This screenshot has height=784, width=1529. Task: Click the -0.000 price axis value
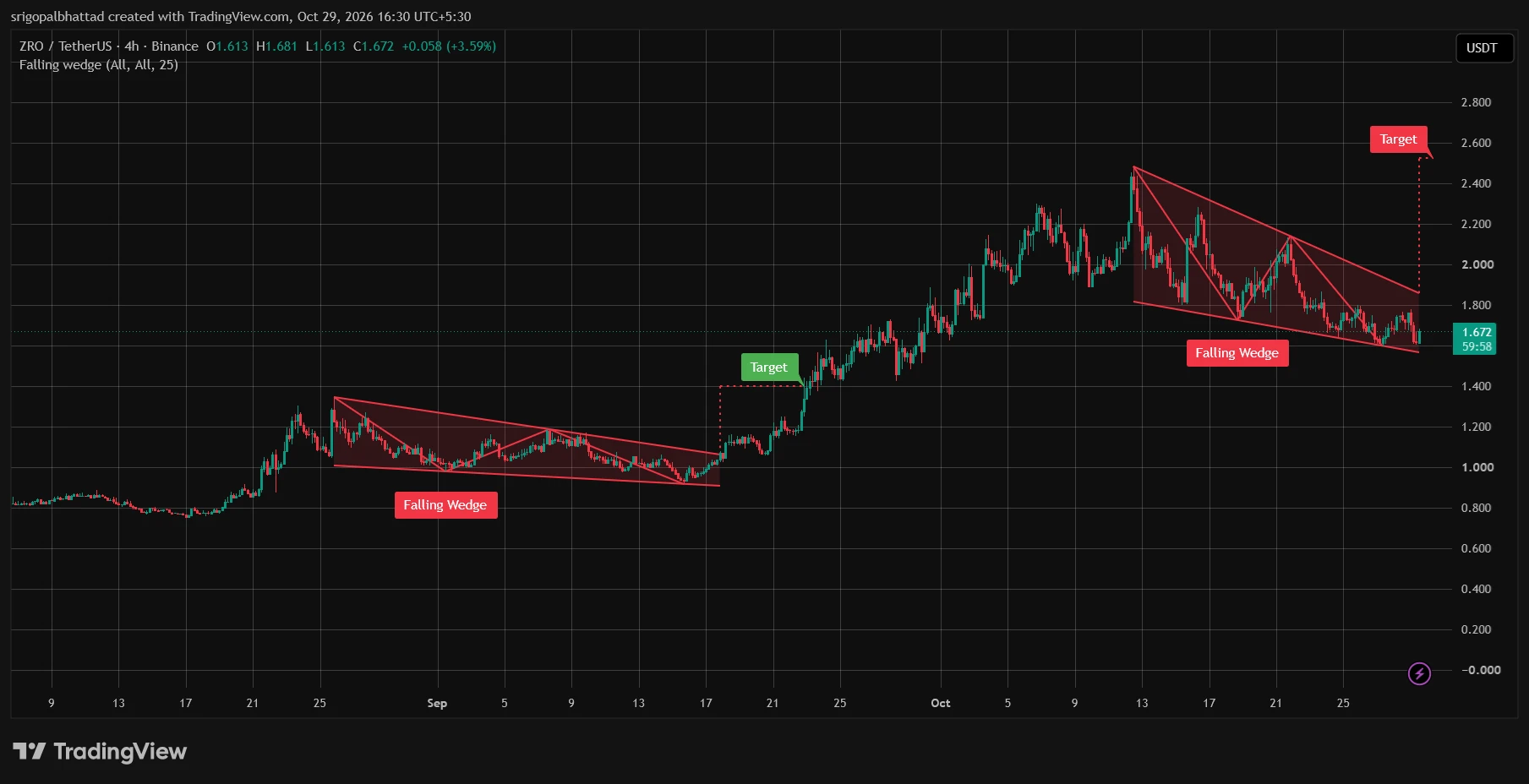[1481, 670]
